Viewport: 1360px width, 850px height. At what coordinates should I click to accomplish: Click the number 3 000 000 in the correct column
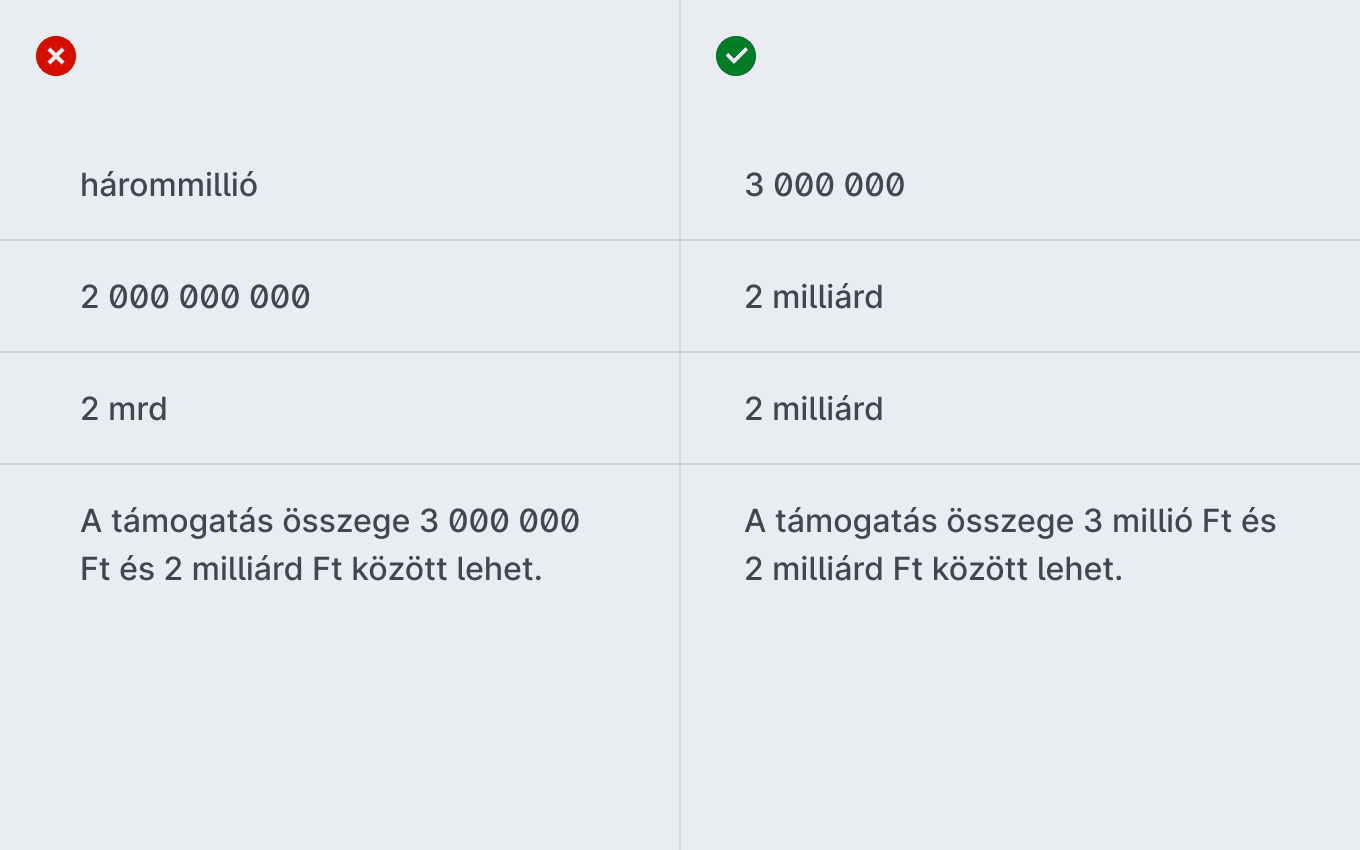coord(825,185)
